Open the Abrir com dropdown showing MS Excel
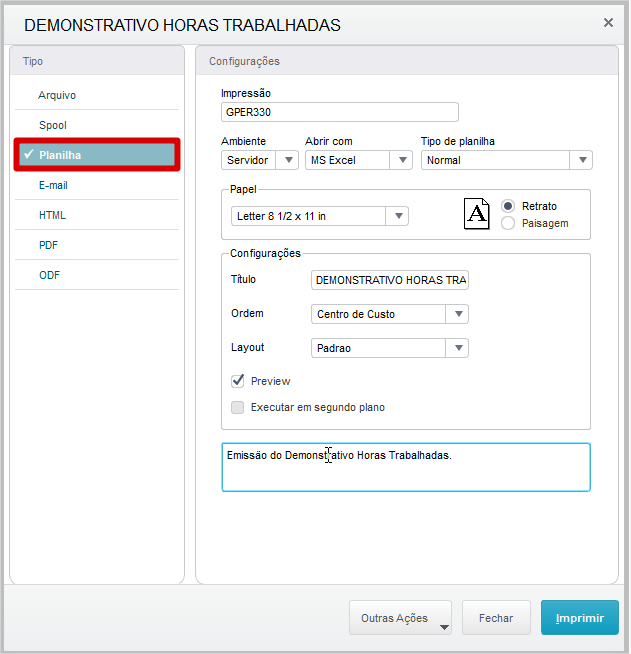The image size is (631, 654). pos(359,160)
